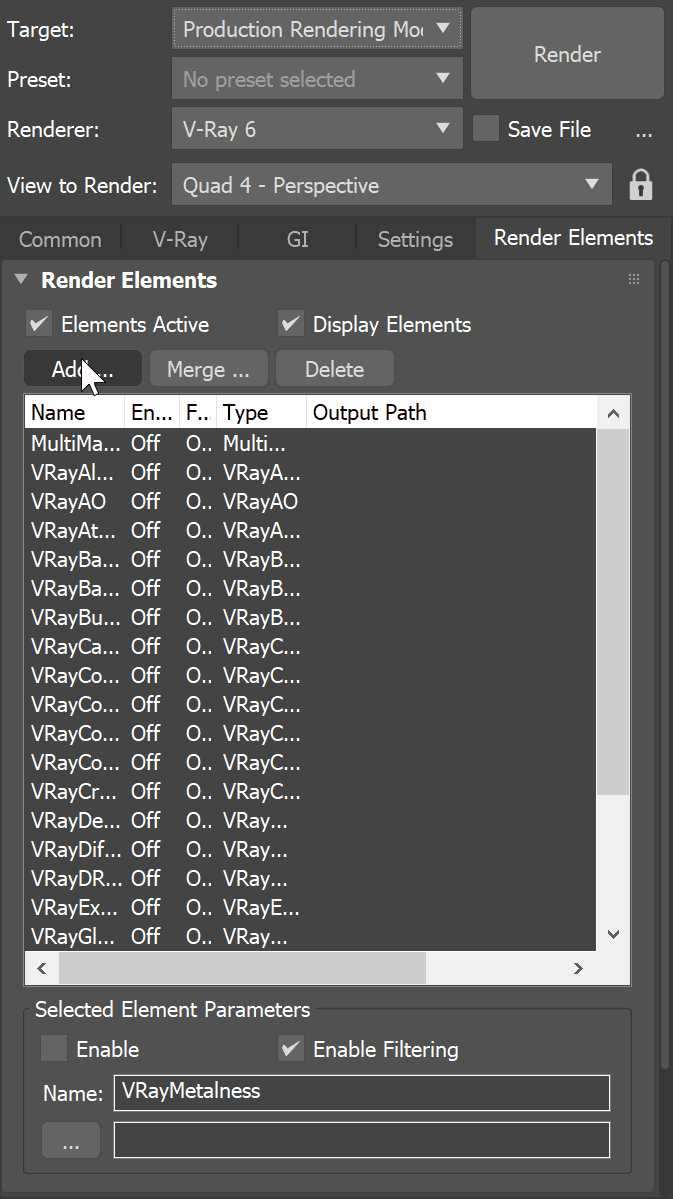The height and width of the screenshot is (1199, 673).
Task: Open the Preset dropdown
Action: tap(443, 79)
